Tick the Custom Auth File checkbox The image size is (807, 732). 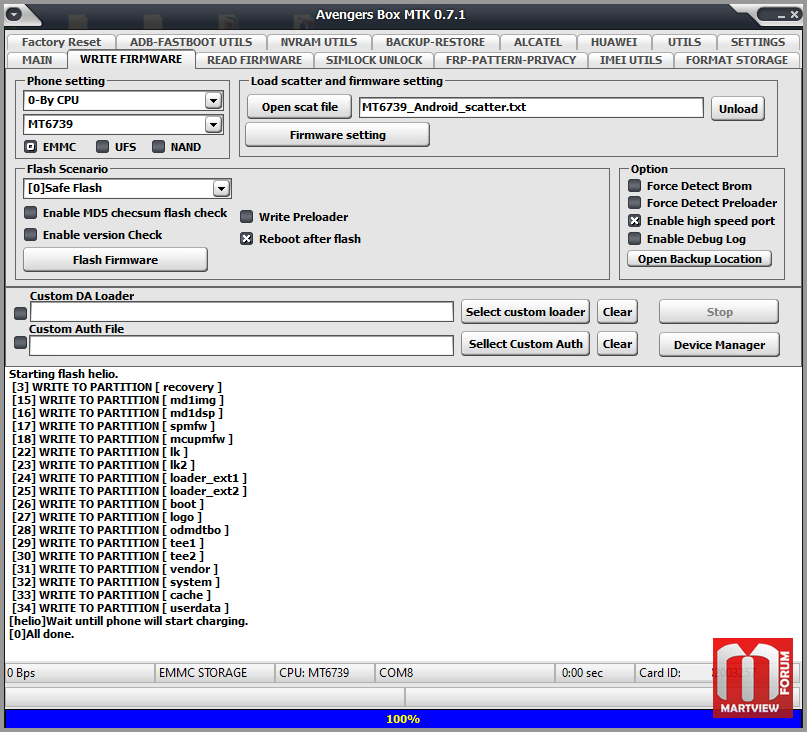(20, 342)
